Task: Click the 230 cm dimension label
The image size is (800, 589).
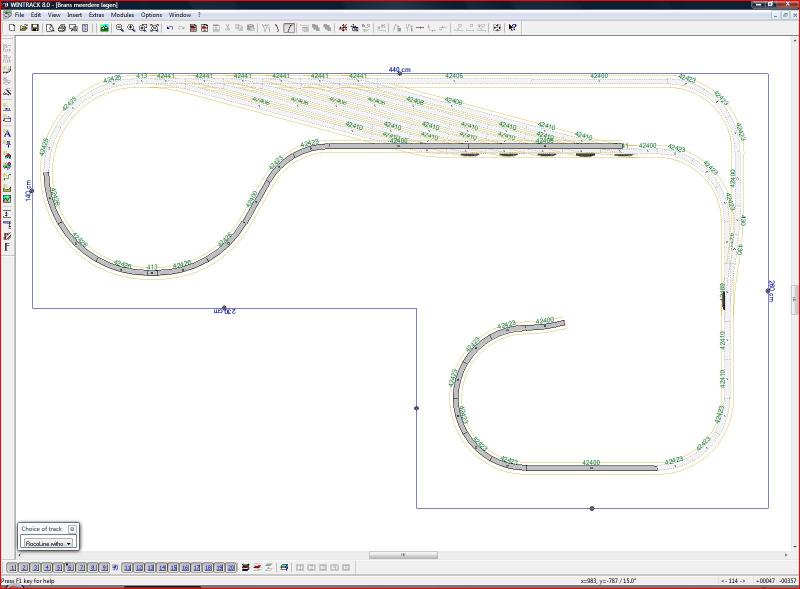Action: [225, 311]
